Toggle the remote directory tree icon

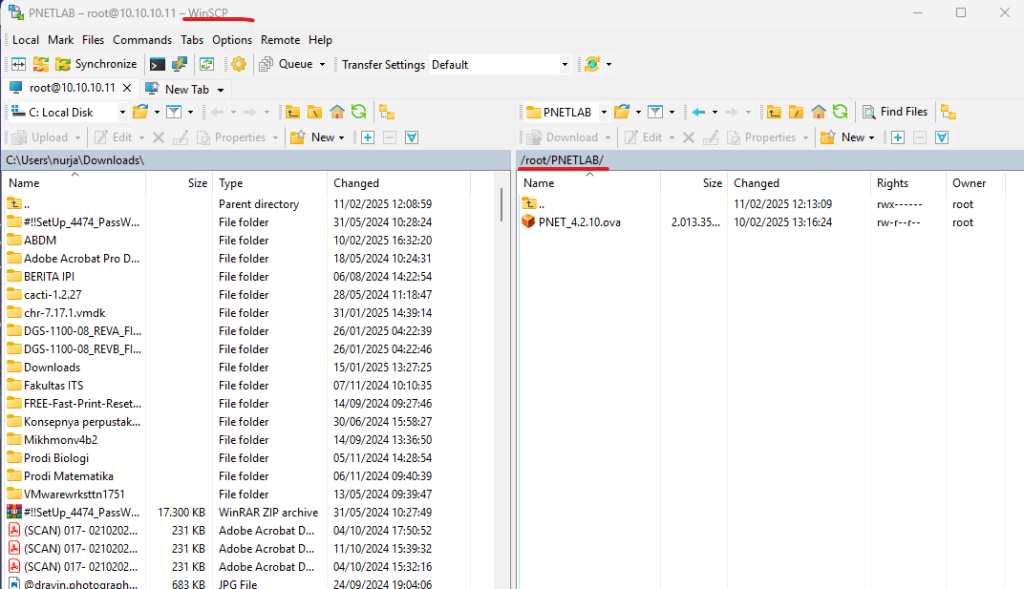coord(947,112)
